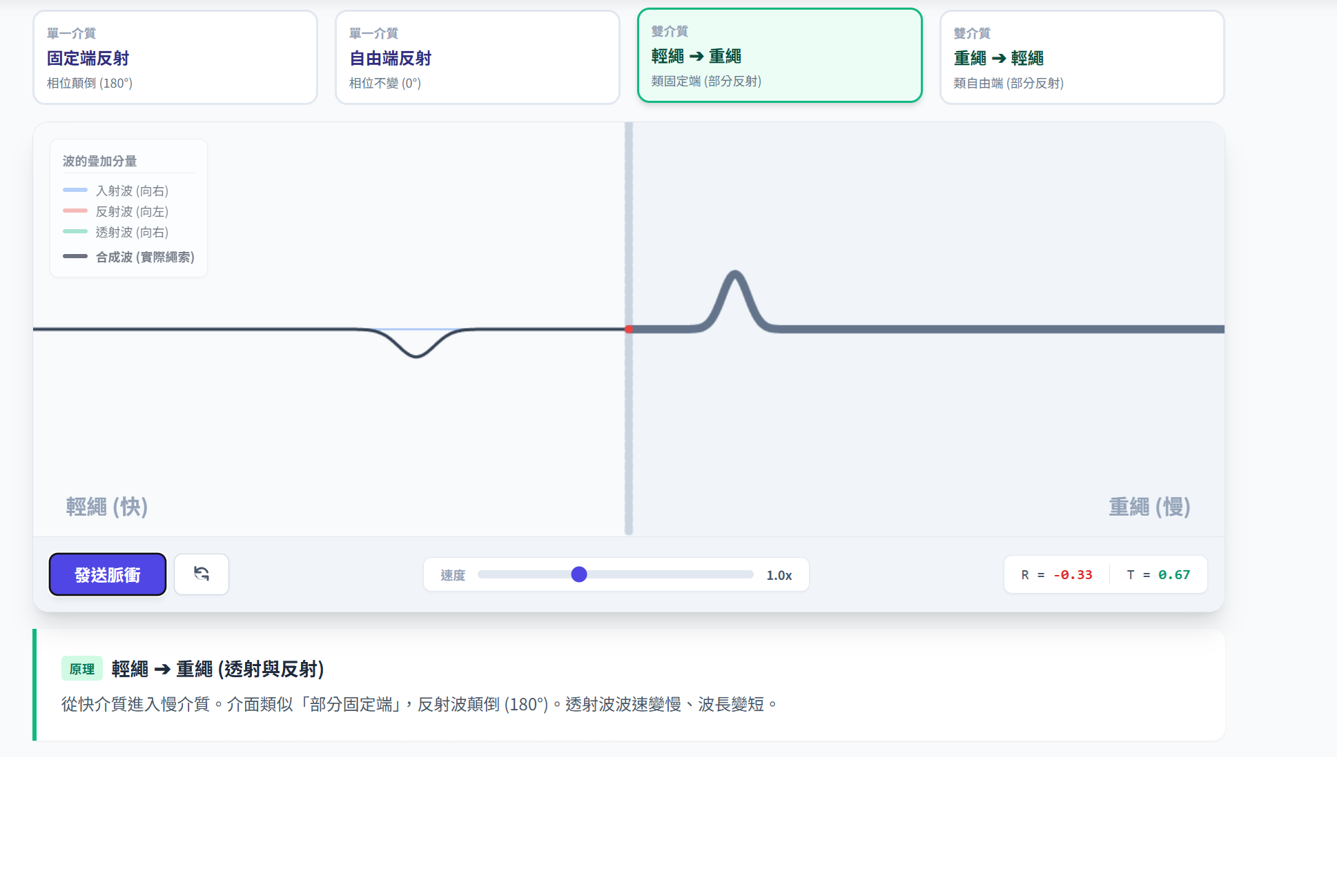This screenshot has height=896, width=1337.
Task: Click the red 反射波 legend line
Action: [75, 211]
